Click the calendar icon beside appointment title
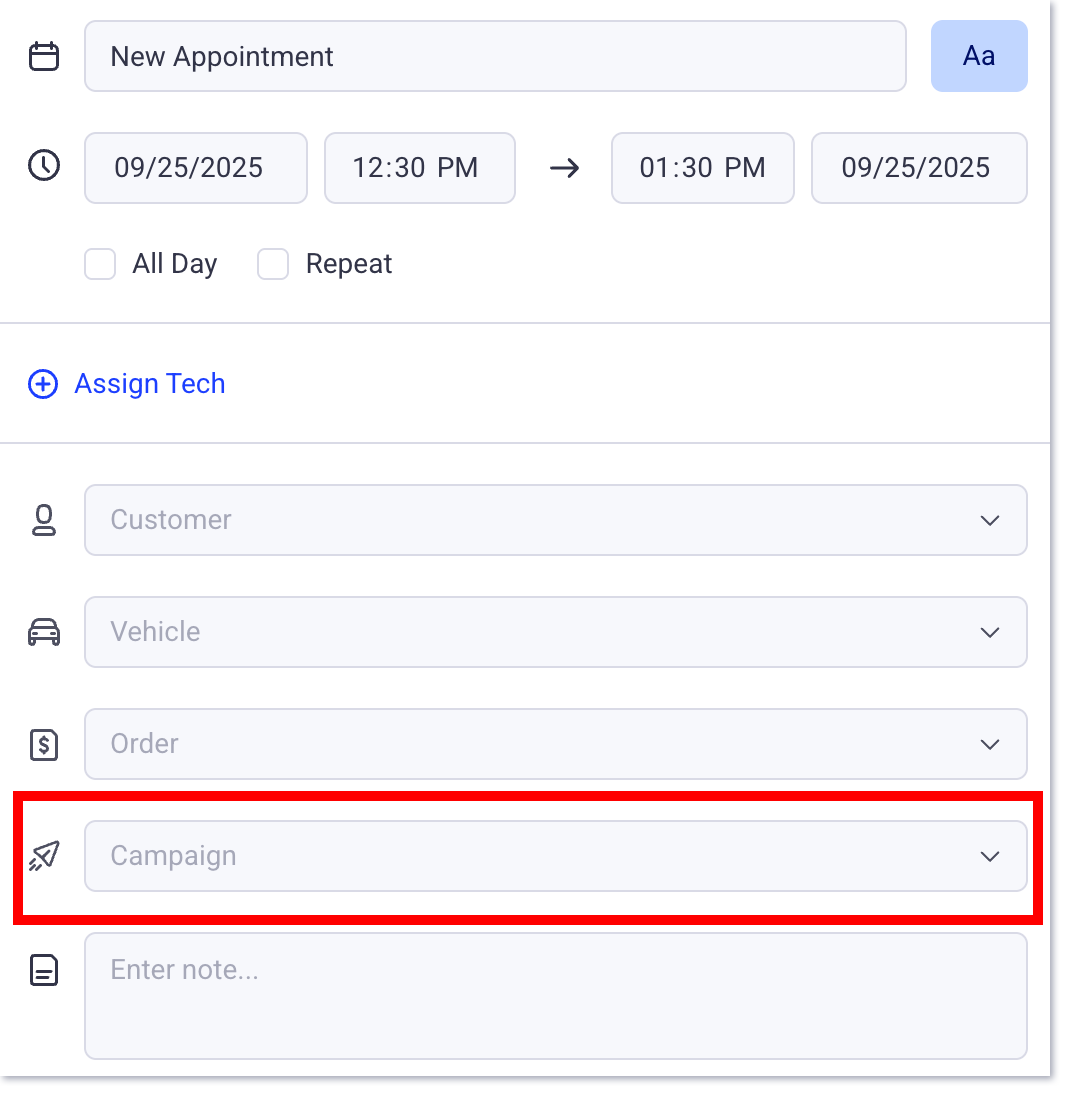Image resolution: width=1070 pixels, height=1096 pixels. tap(44, 56)
